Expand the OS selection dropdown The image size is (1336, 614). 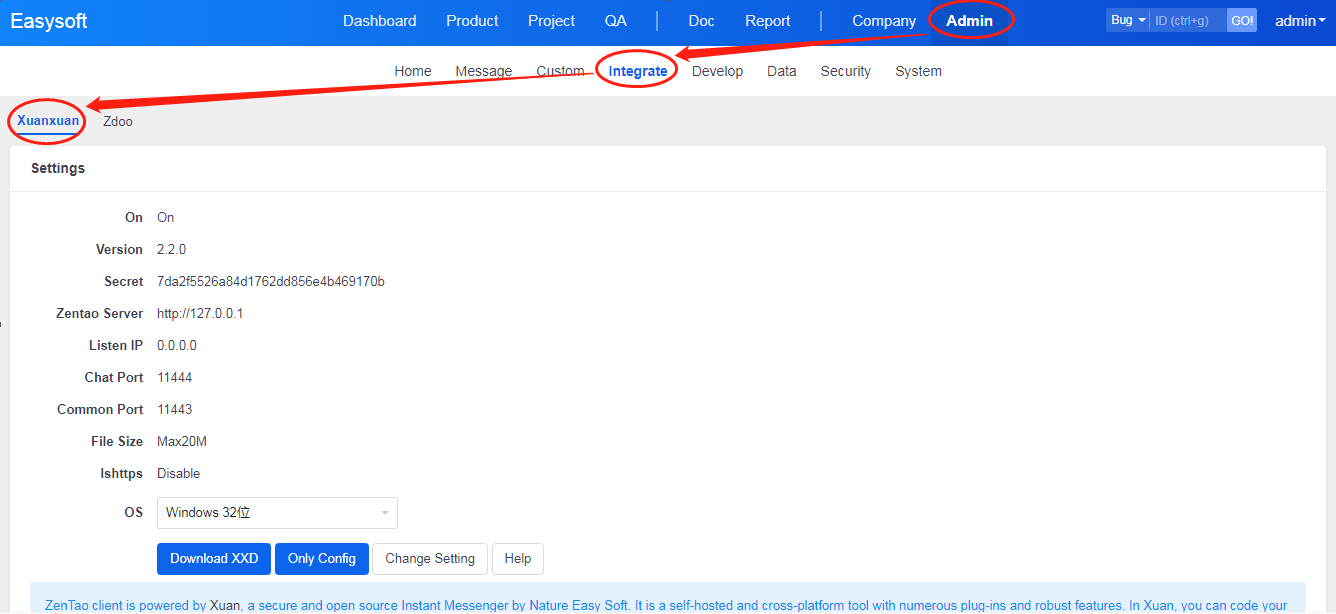277,513
